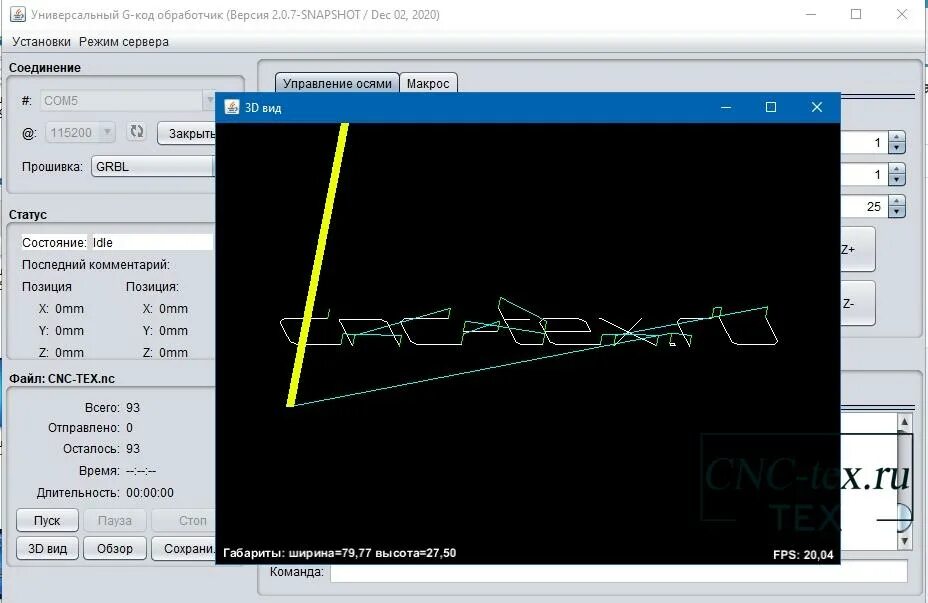Minimize the main G-code window
This screenshot has width=928, height=603.
tap(811, 14)
